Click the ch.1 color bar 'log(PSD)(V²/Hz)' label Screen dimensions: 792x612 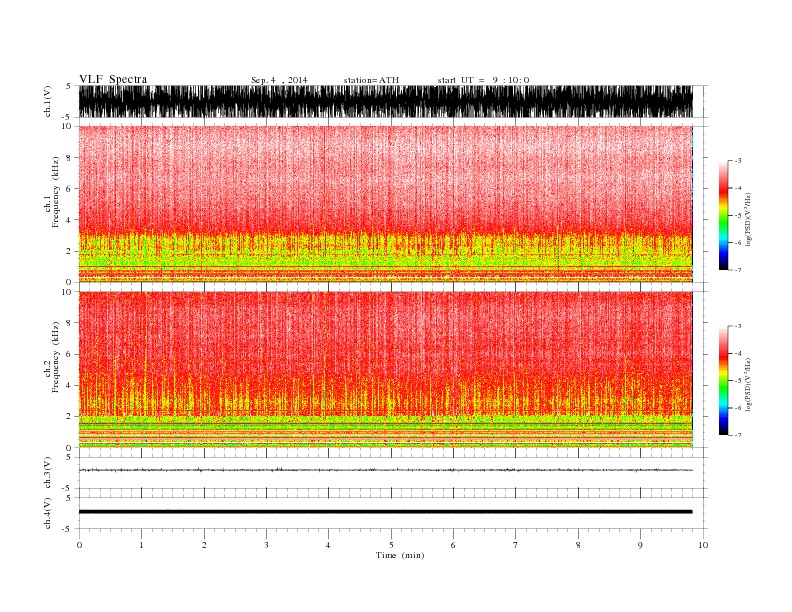click(748, 220)
